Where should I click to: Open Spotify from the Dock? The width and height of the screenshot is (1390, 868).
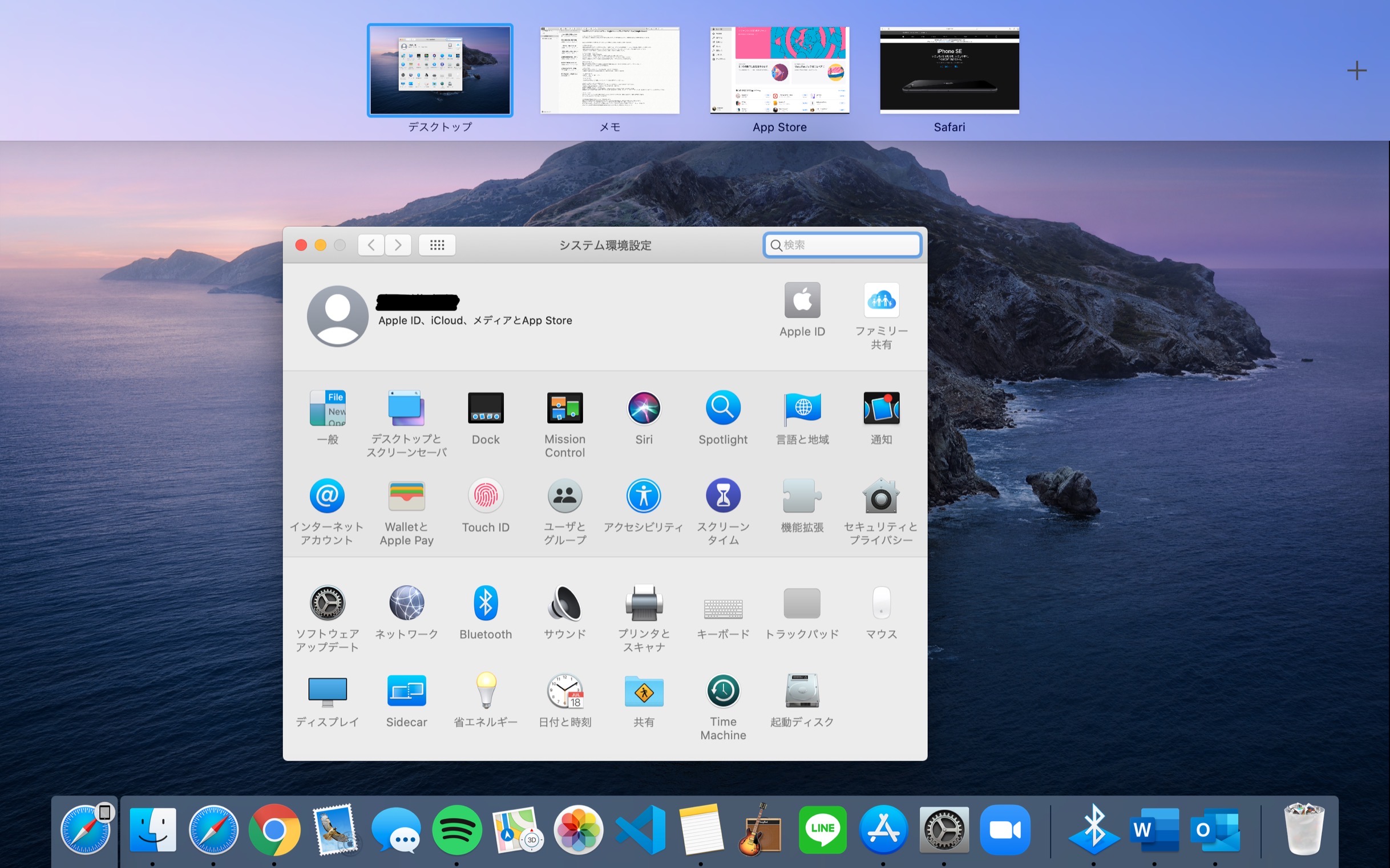pyautogui.click(x=456, y=830)
